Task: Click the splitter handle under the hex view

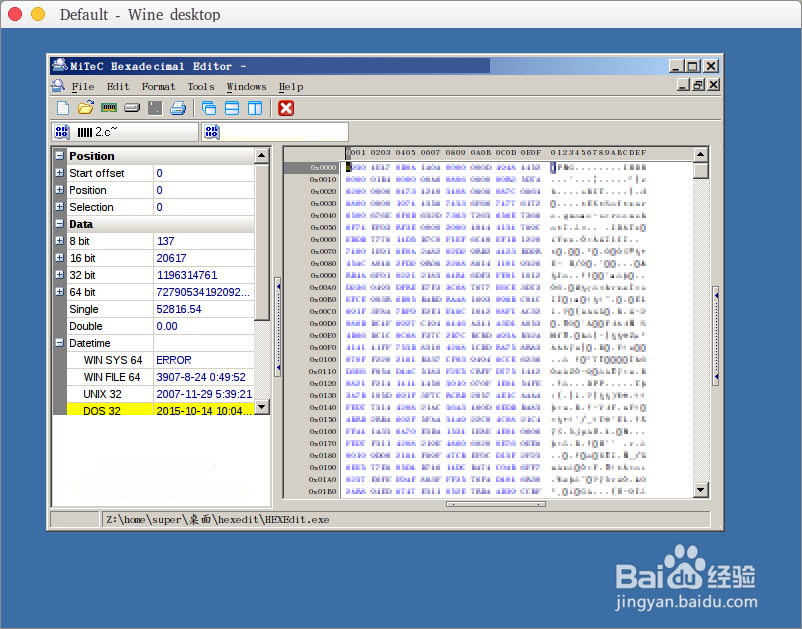Action: tap(496, 504)
